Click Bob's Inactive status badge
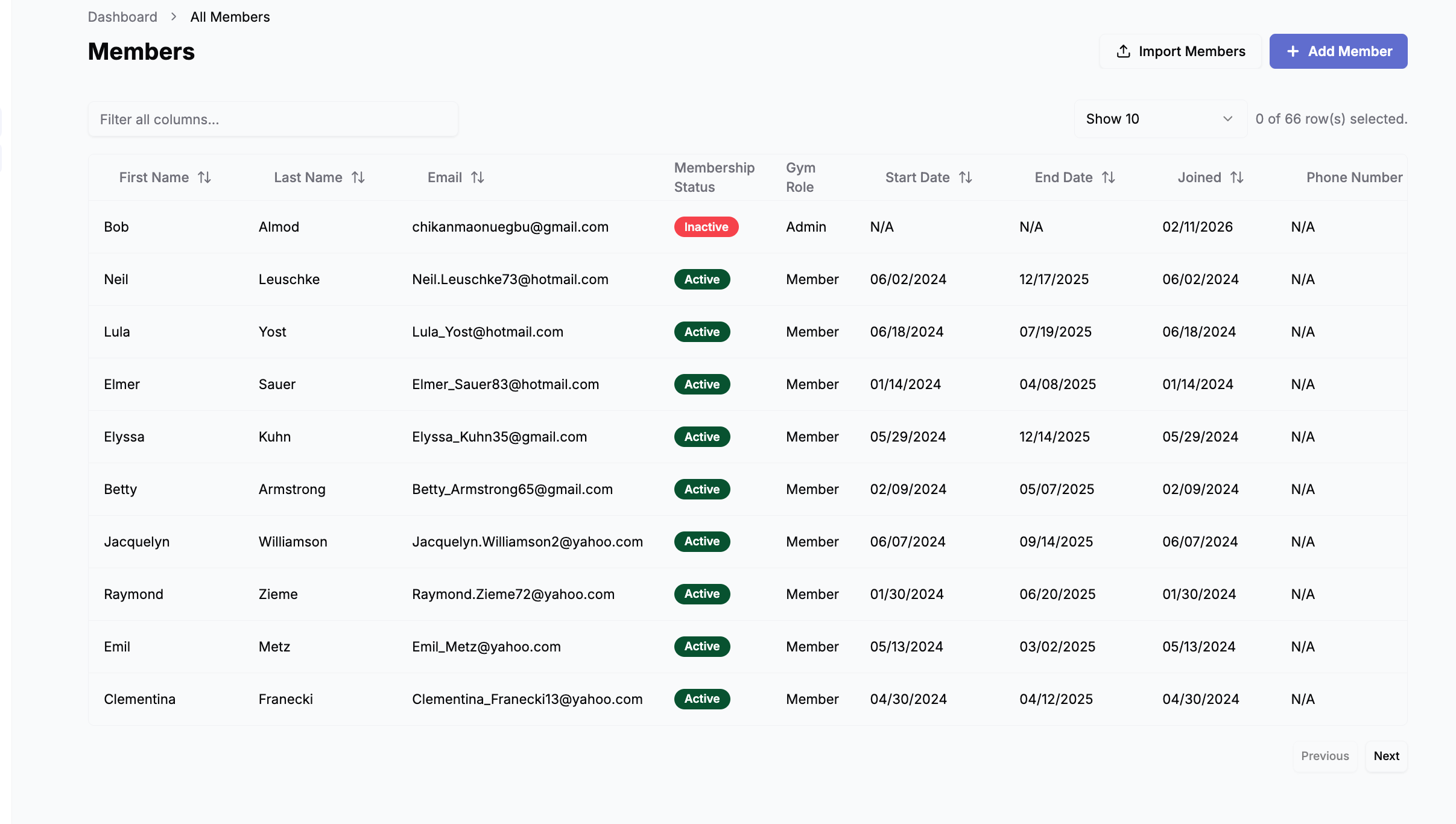 (x=706, y=227)
